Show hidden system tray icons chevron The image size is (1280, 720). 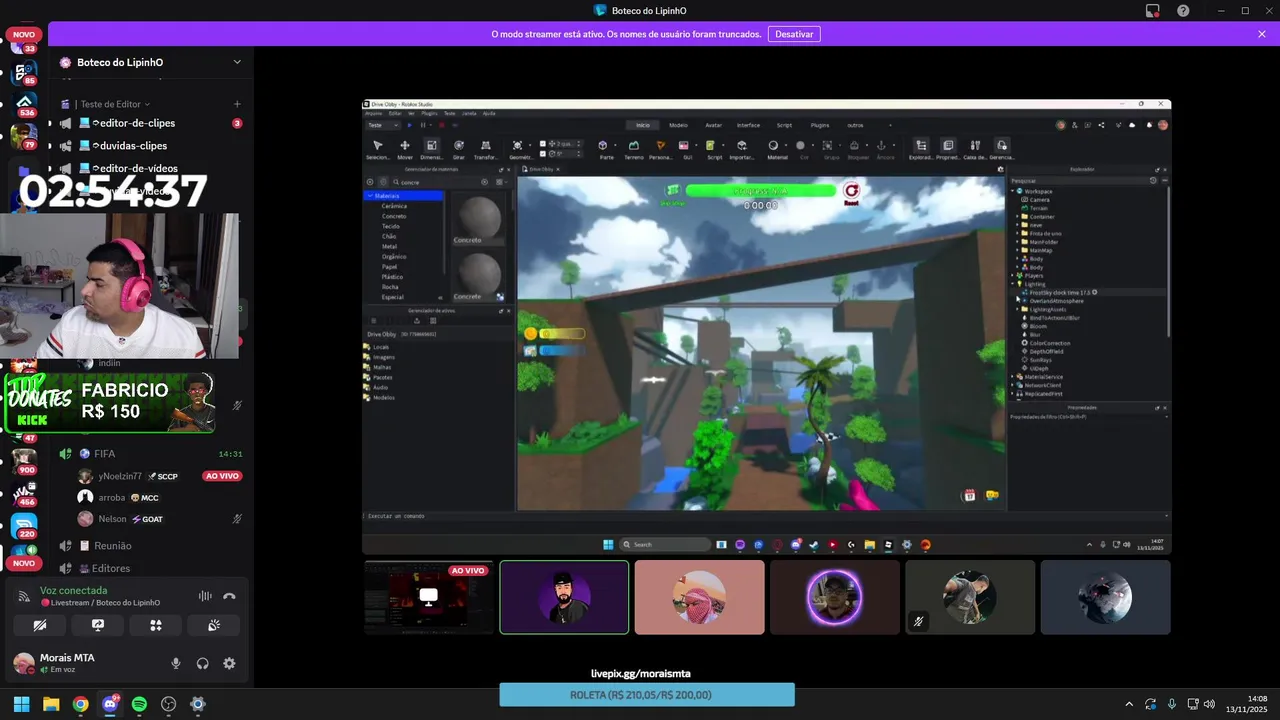1129,704
